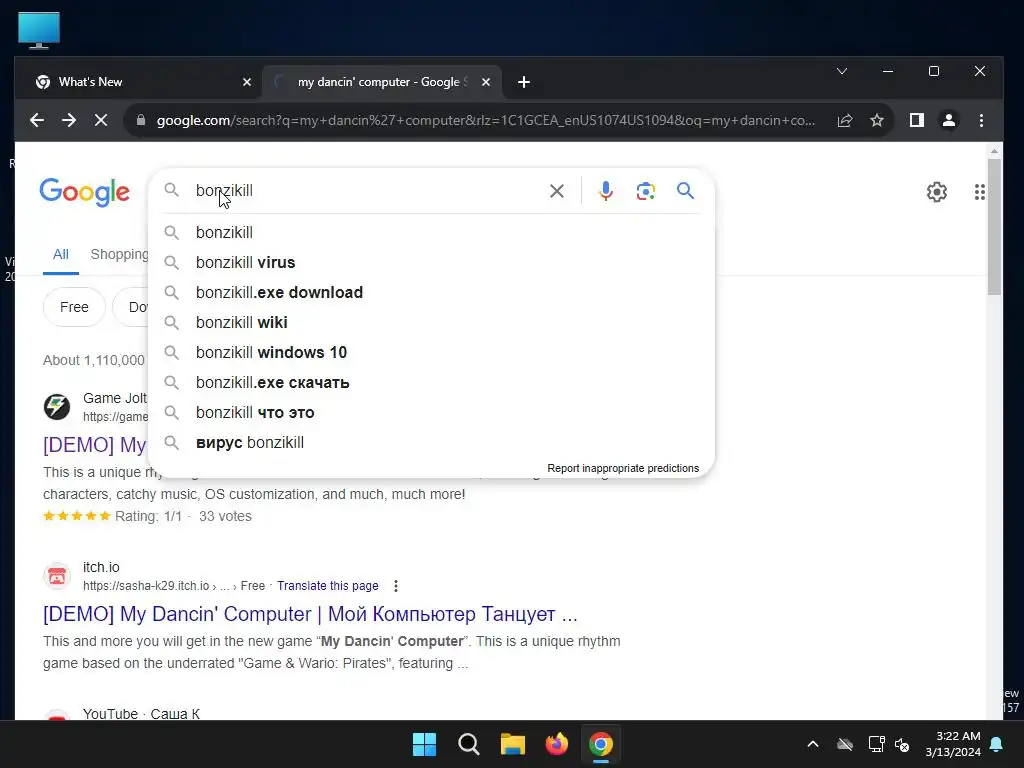This screenshot has height=768, width=1024.
Task: Bookmark this page with the star
Action: 877,120
